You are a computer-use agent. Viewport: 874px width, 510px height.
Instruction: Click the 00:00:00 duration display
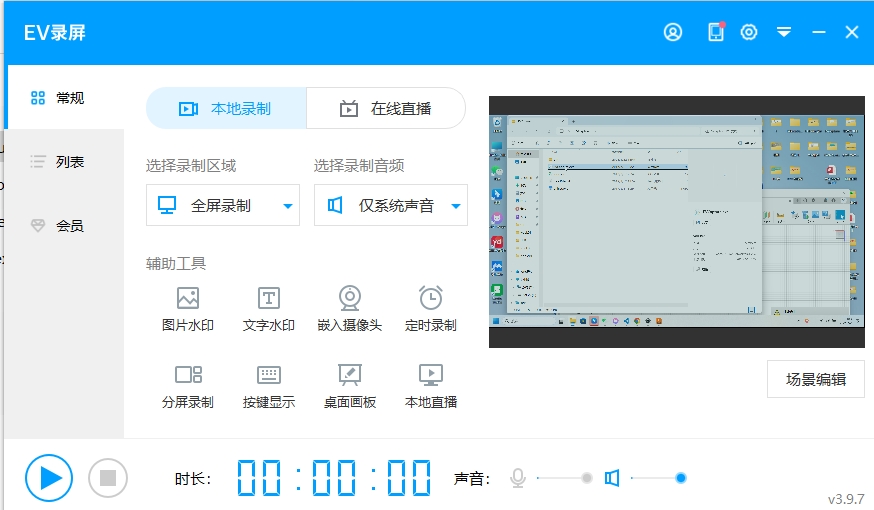334,478
